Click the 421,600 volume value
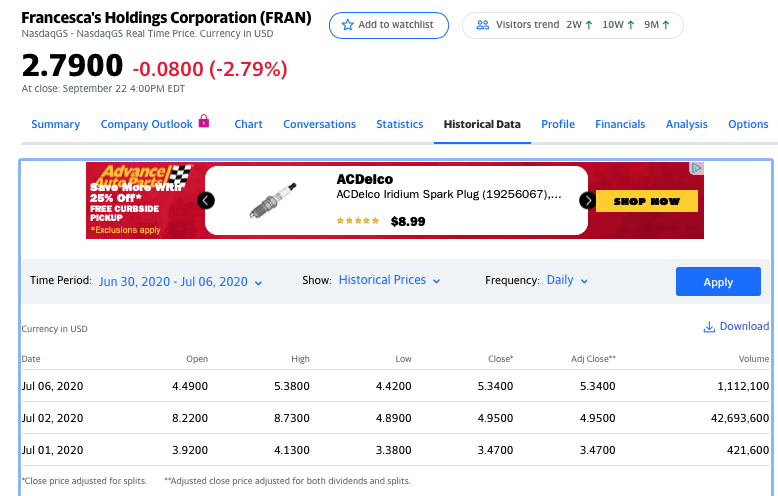778x496 pixels. [x=748, y=450]
